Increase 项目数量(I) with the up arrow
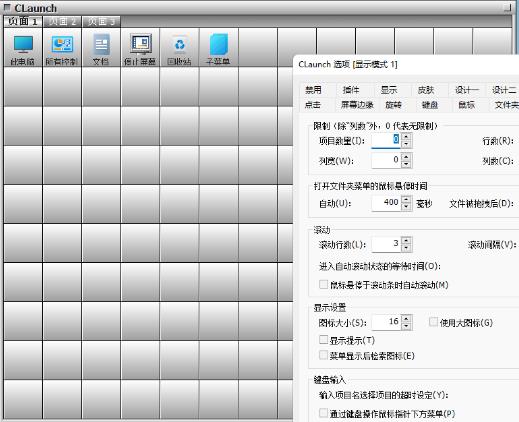 click(x=406, y=137)
